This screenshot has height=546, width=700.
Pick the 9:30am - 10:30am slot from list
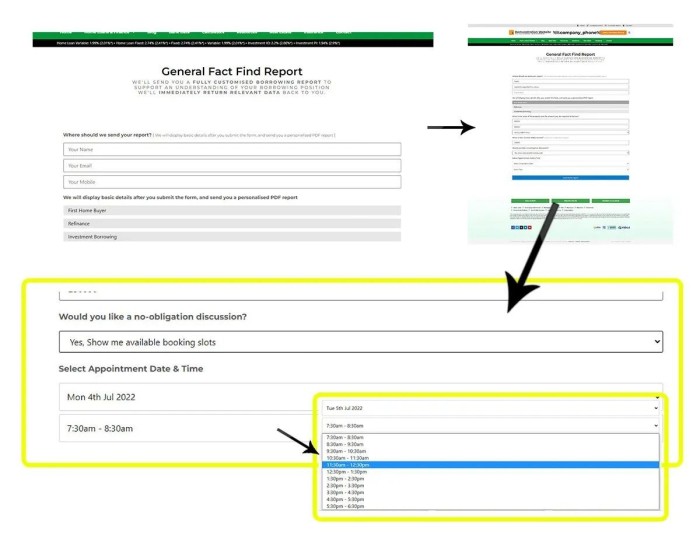click(490, 451)
